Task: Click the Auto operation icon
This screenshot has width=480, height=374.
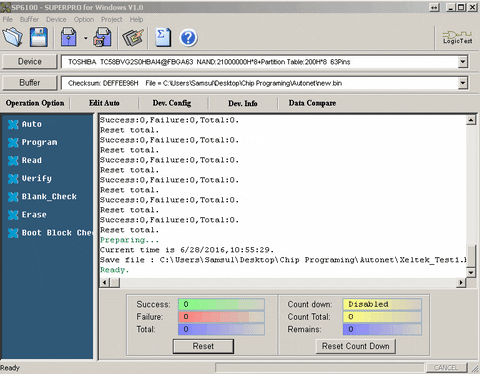Action: click(13, 124)
